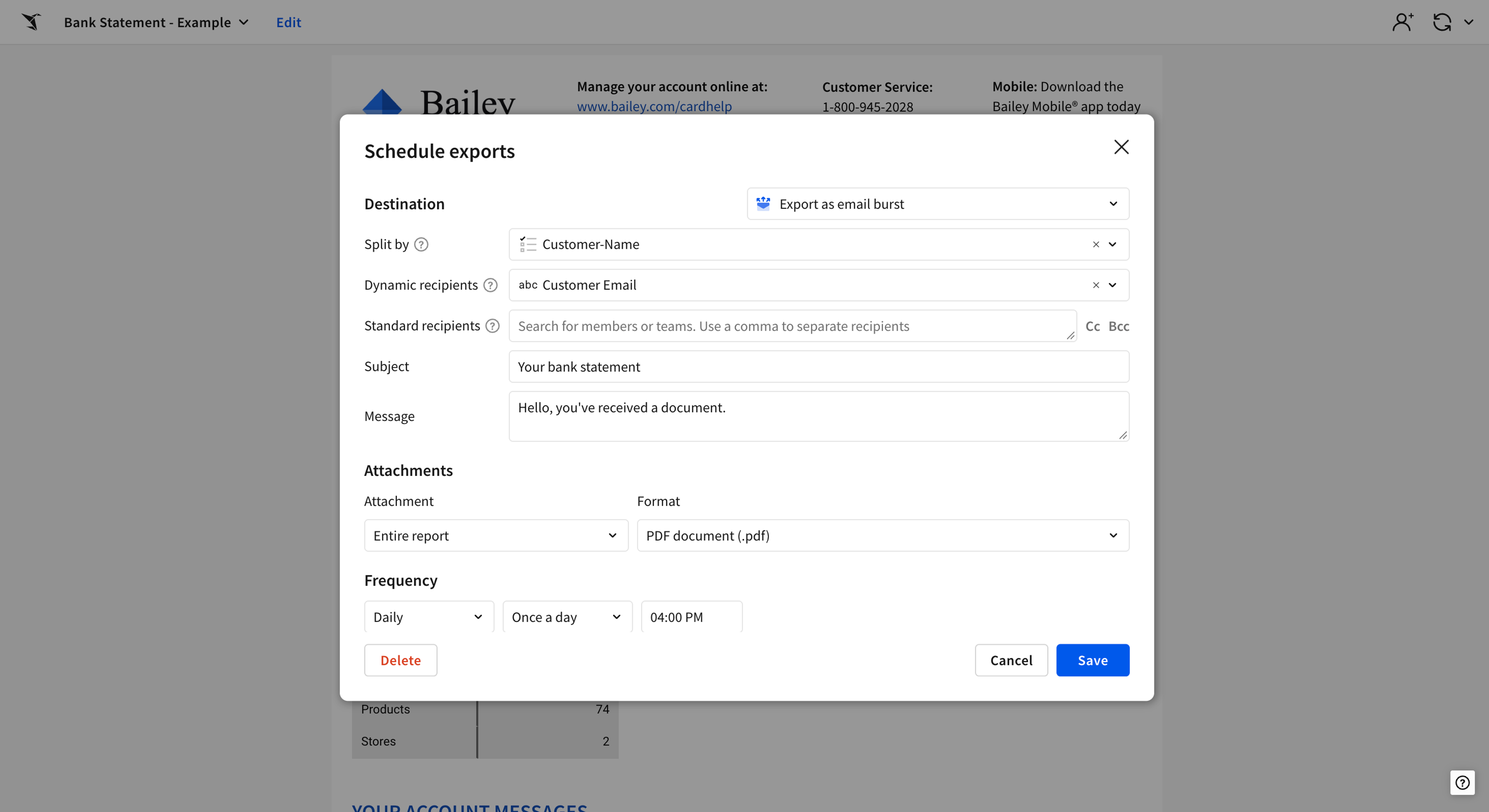Image resolution: width=1489 pixels, height=812 pixels.
Task: Expand the Dynamic recipients dropdown arrow
Action: pos(1113,285)
